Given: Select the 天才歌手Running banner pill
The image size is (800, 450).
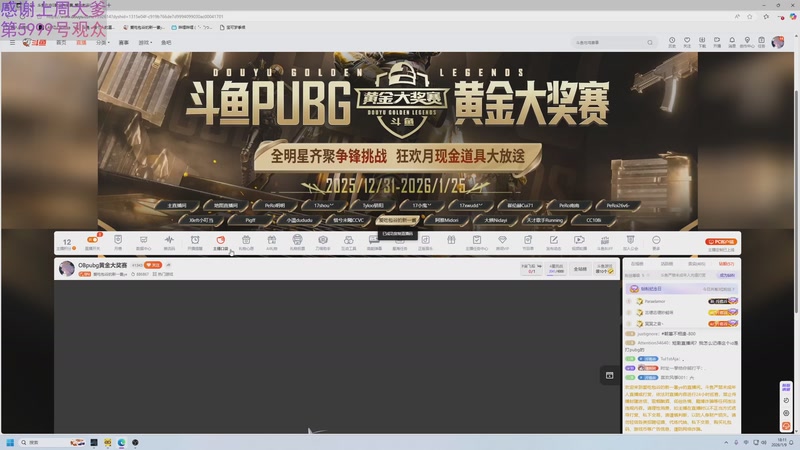Looking at the screenshot, I should point(544,220).
